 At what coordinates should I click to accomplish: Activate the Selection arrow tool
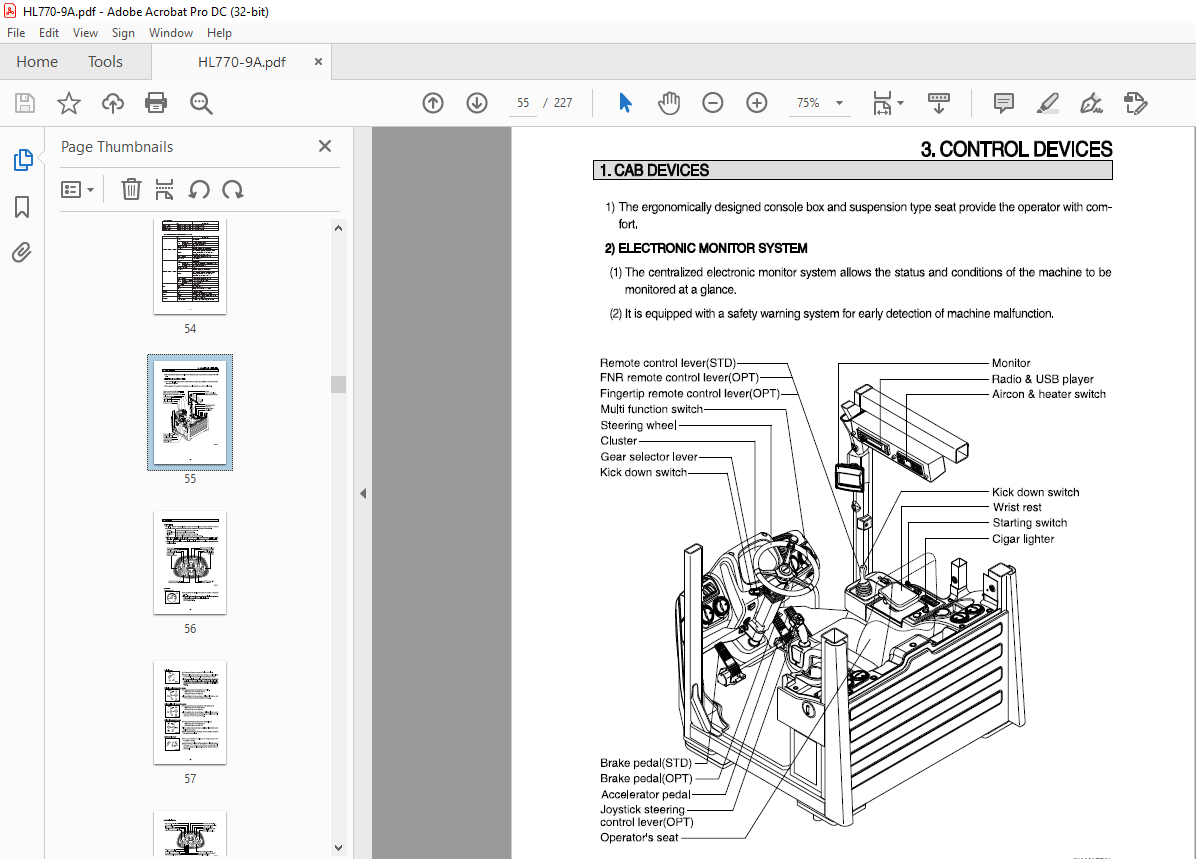pos(625,103)
